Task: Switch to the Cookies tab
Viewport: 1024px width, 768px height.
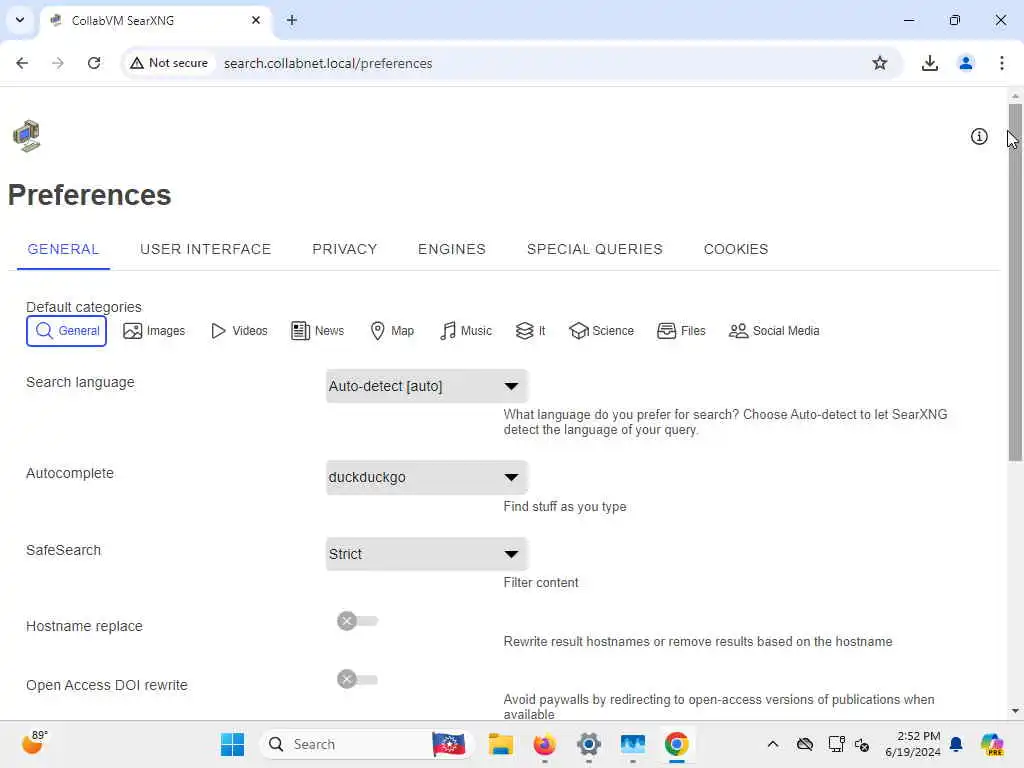Action: (735, 249)
